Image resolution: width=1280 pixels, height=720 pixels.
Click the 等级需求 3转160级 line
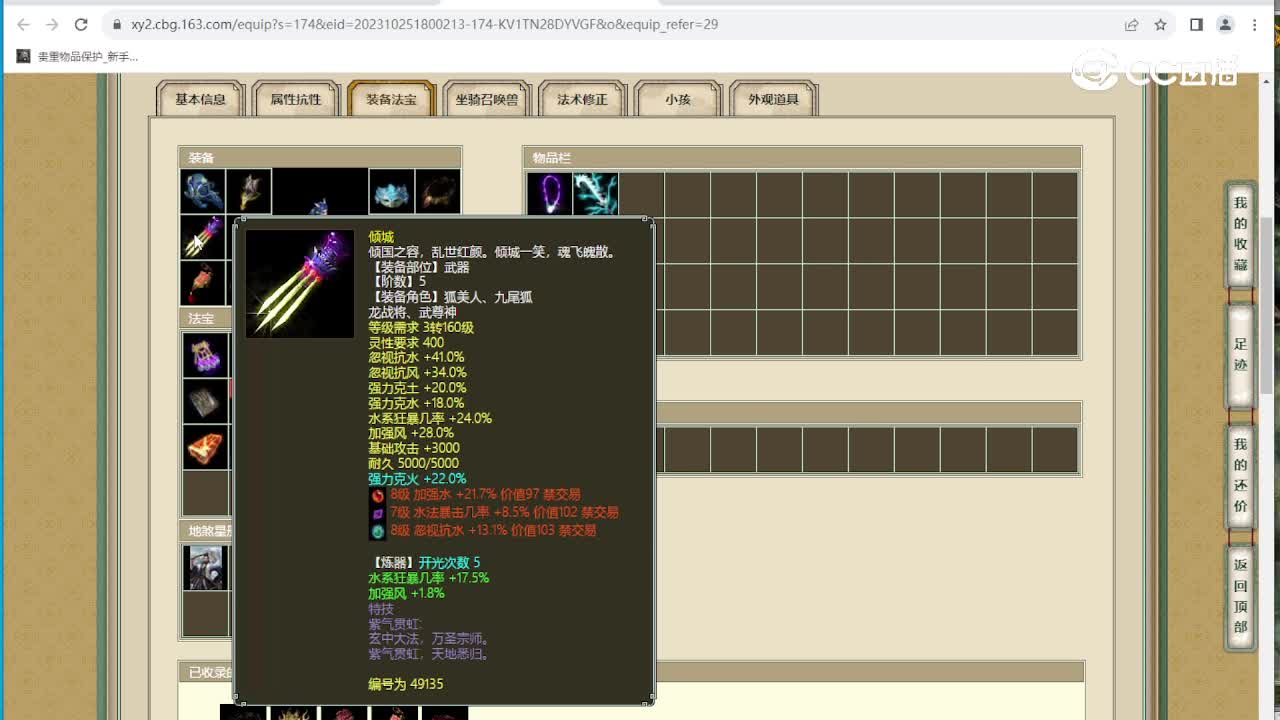(421, 327)
